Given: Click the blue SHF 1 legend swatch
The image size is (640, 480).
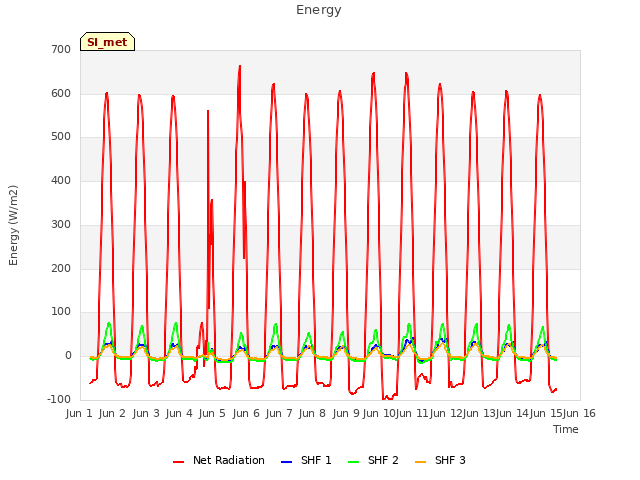Looking at the screenshot, I should (x=287, y=462).
